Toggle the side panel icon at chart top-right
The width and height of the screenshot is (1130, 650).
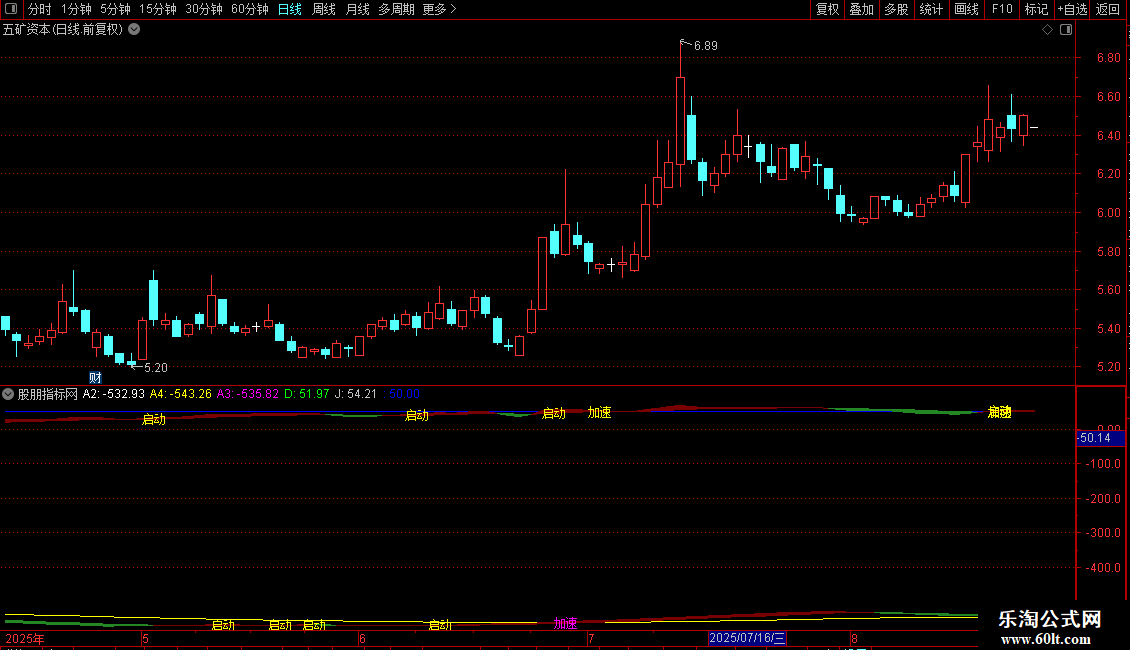point(1066,30)
